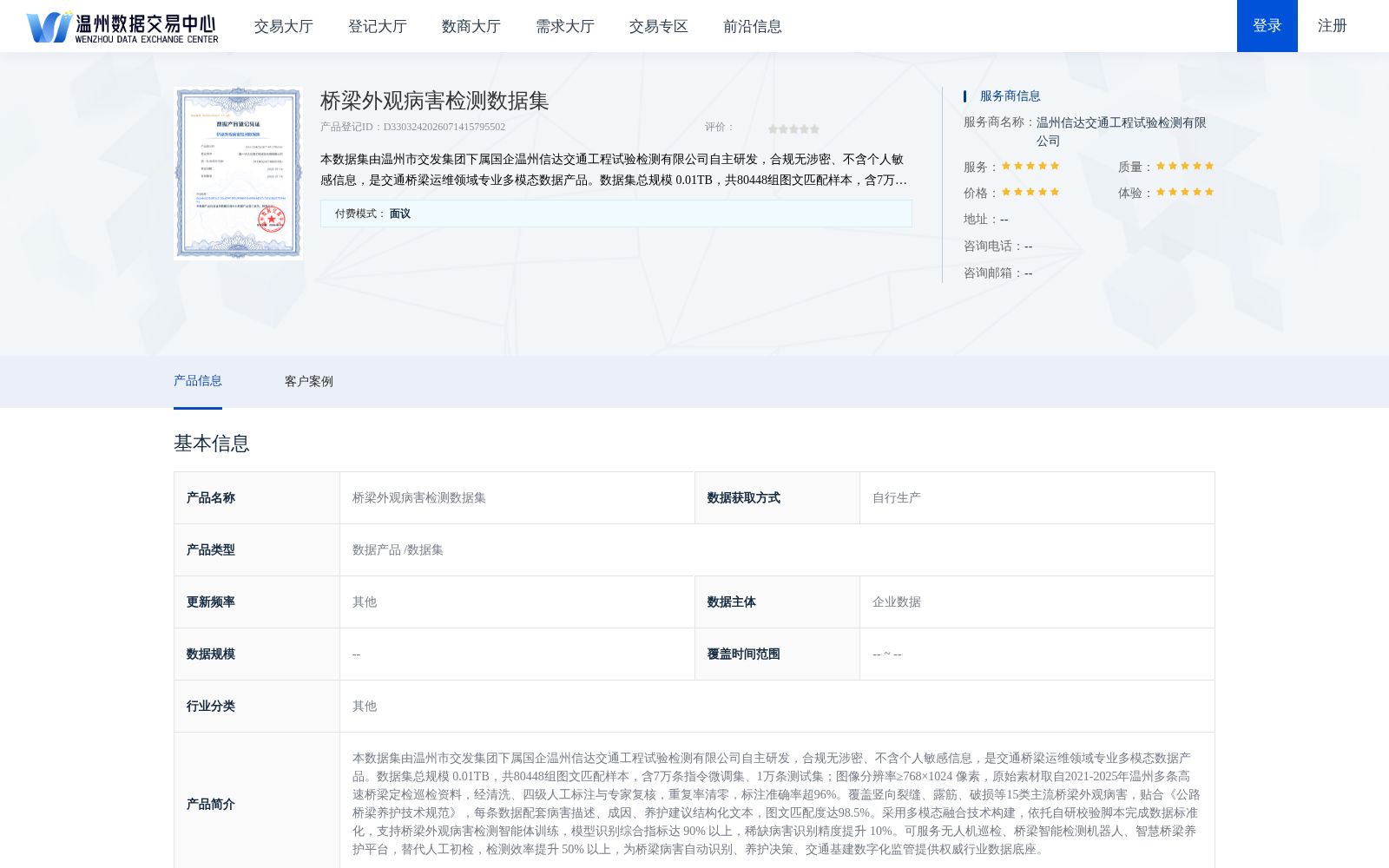Click the Wenzhou Data Exchange Center logo
The height and width of the screenshot is (868, 1389).
(122, 27)
